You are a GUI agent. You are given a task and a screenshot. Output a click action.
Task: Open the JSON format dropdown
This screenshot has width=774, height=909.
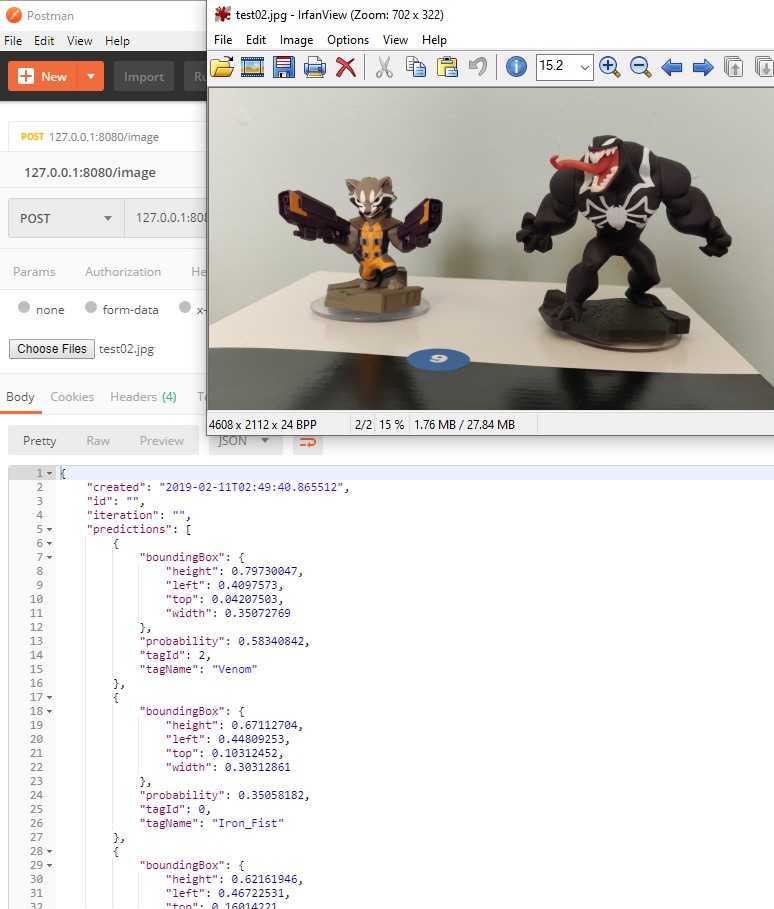244,442
